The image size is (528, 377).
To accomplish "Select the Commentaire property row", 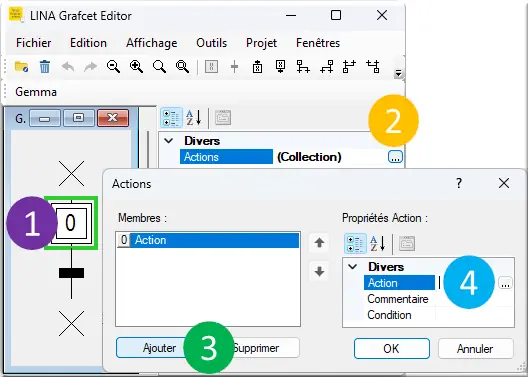I will (398, 299).
